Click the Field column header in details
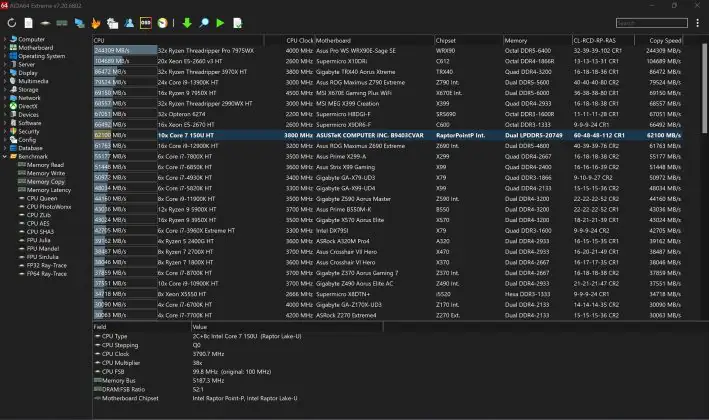 coord(142,326)
